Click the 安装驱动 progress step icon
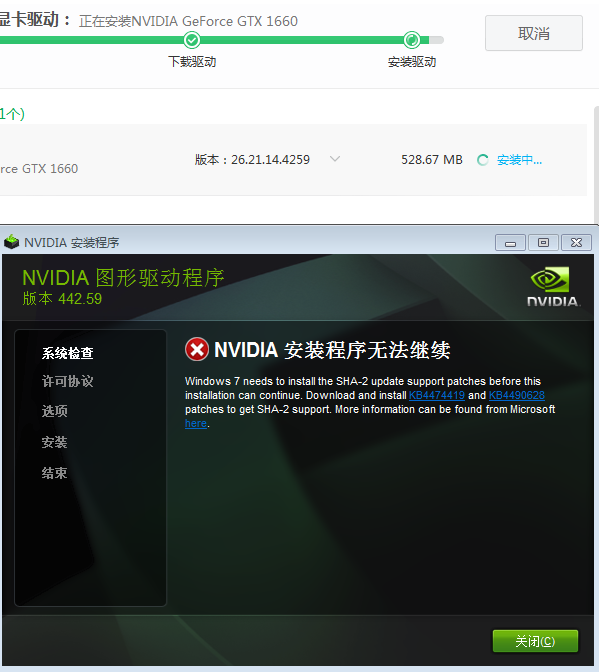This screenshot has width=599, height=672. point(412,40)
